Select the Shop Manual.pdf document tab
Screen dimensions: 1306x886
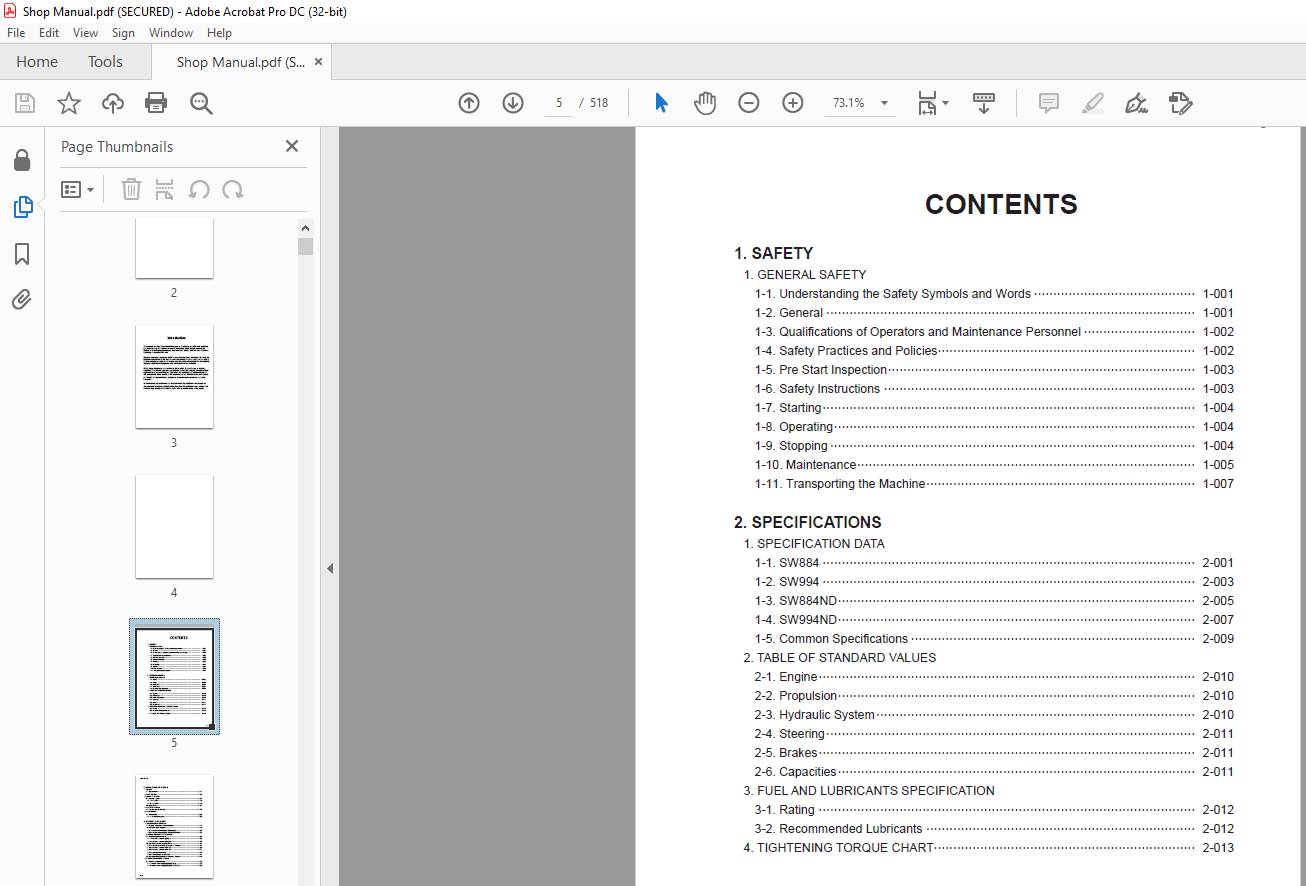[x=241, y=62]
